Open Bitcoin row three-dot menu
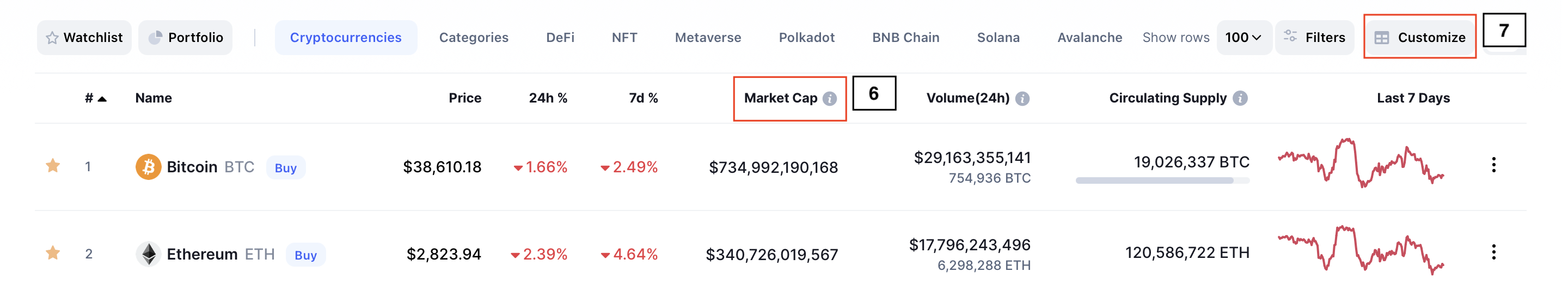This screenshot has width=1568, height=295. [x=1493, y=165]
